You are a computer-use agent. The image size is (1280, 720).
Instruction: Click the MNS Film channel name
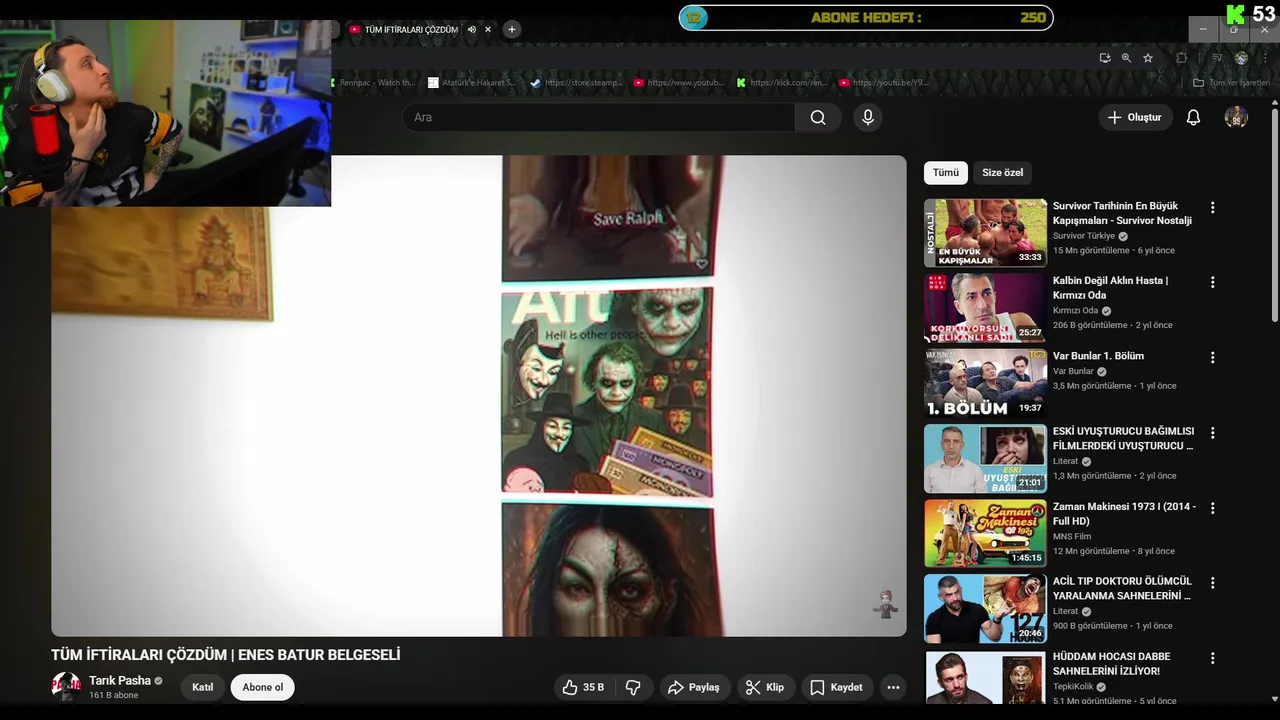pyautogui.click(x=1072, y=536)
